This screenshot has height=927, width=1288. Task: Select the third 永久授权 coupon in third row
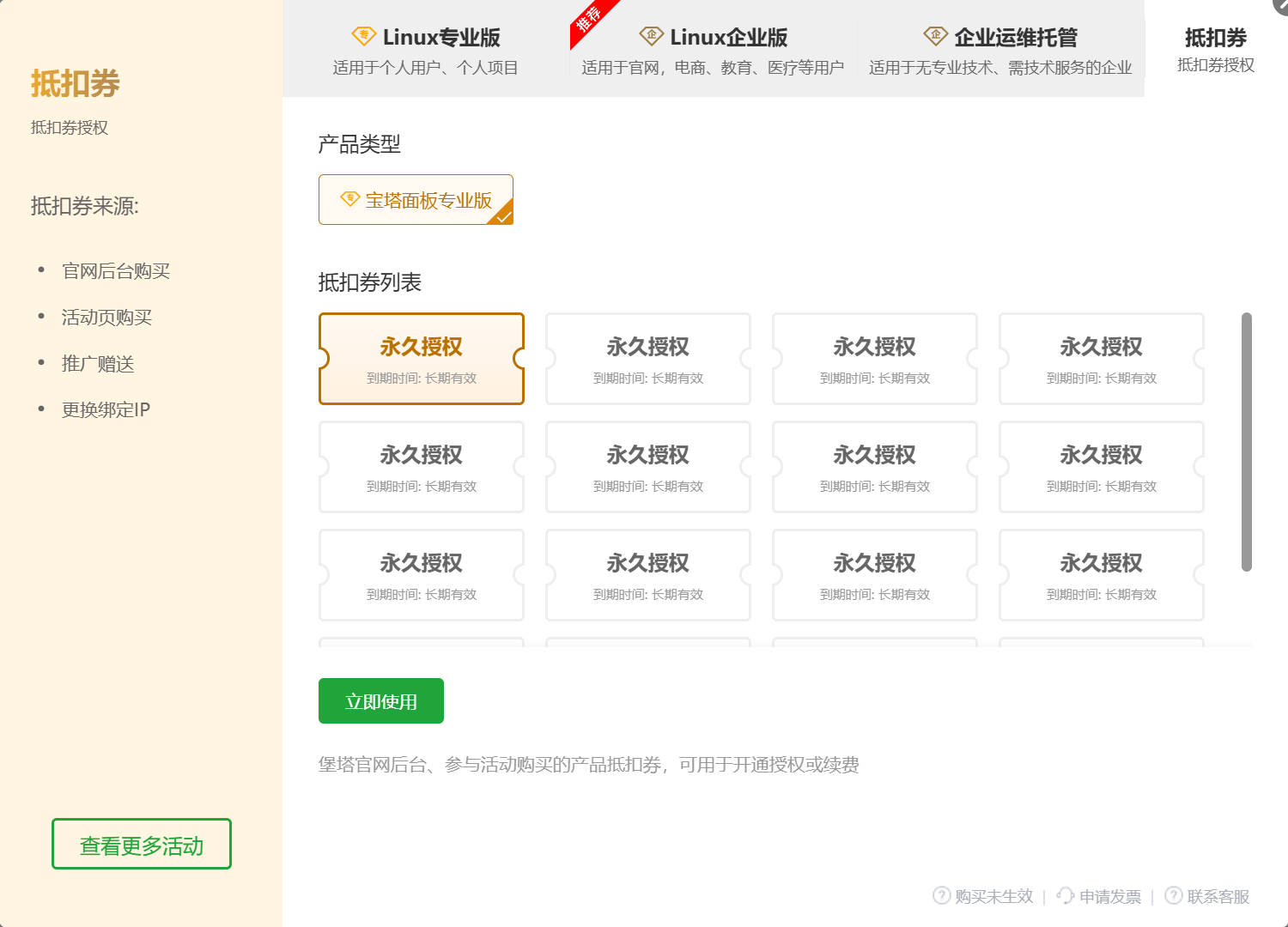(874, 575)
